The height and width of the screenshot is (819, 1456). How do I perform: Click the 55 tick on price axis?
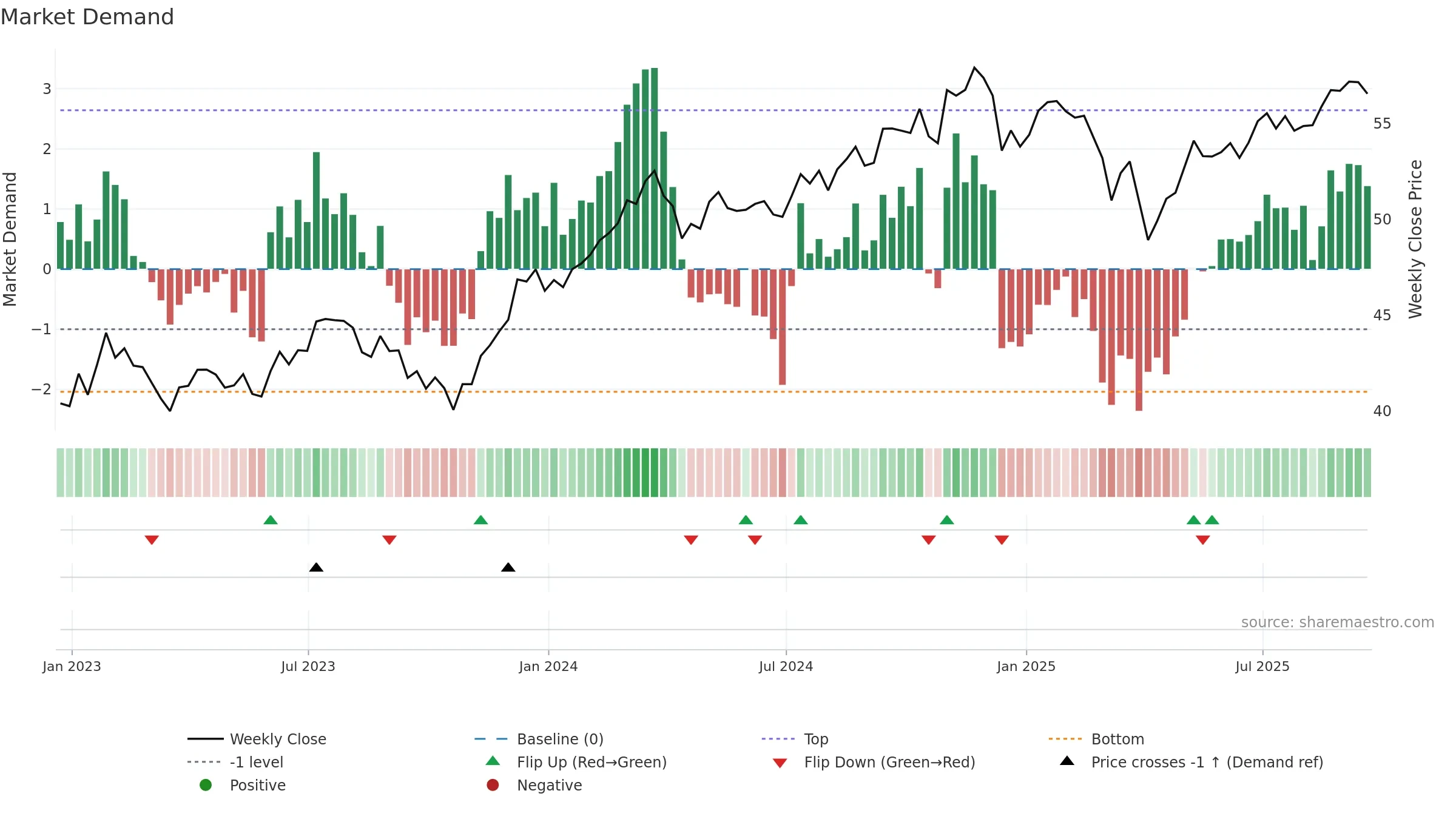click(x=1382, y=124)
